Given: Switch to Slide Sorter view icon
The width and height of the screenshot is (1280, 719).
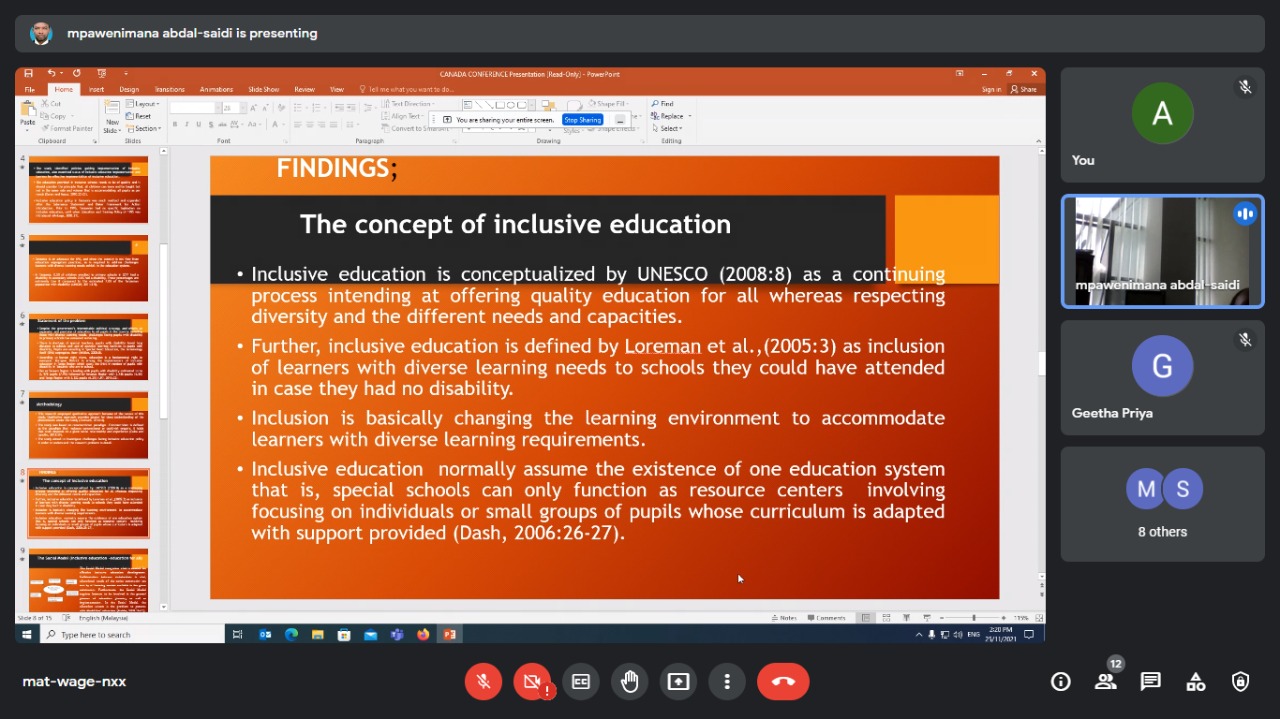Looking at the screenshot, I should pyautogui.click(x=886, y=618).
